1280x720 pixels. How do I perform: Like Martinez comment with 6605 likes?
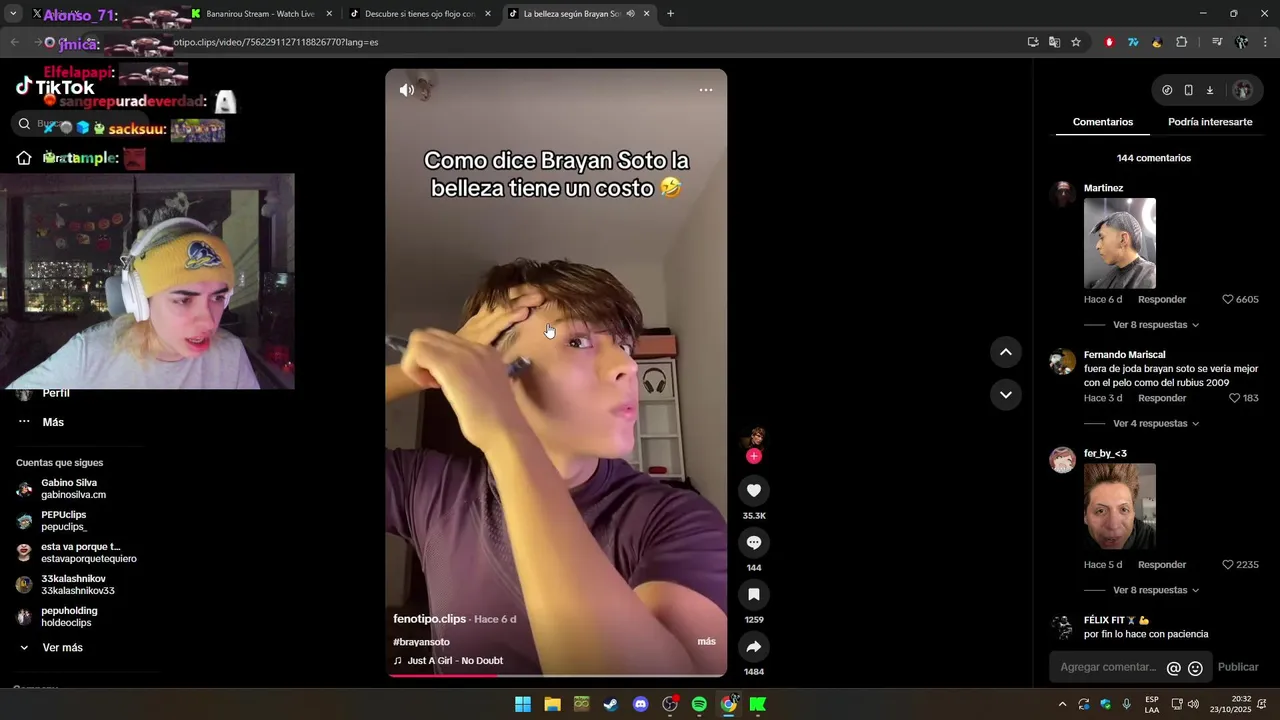click(x=1228, y=300)
